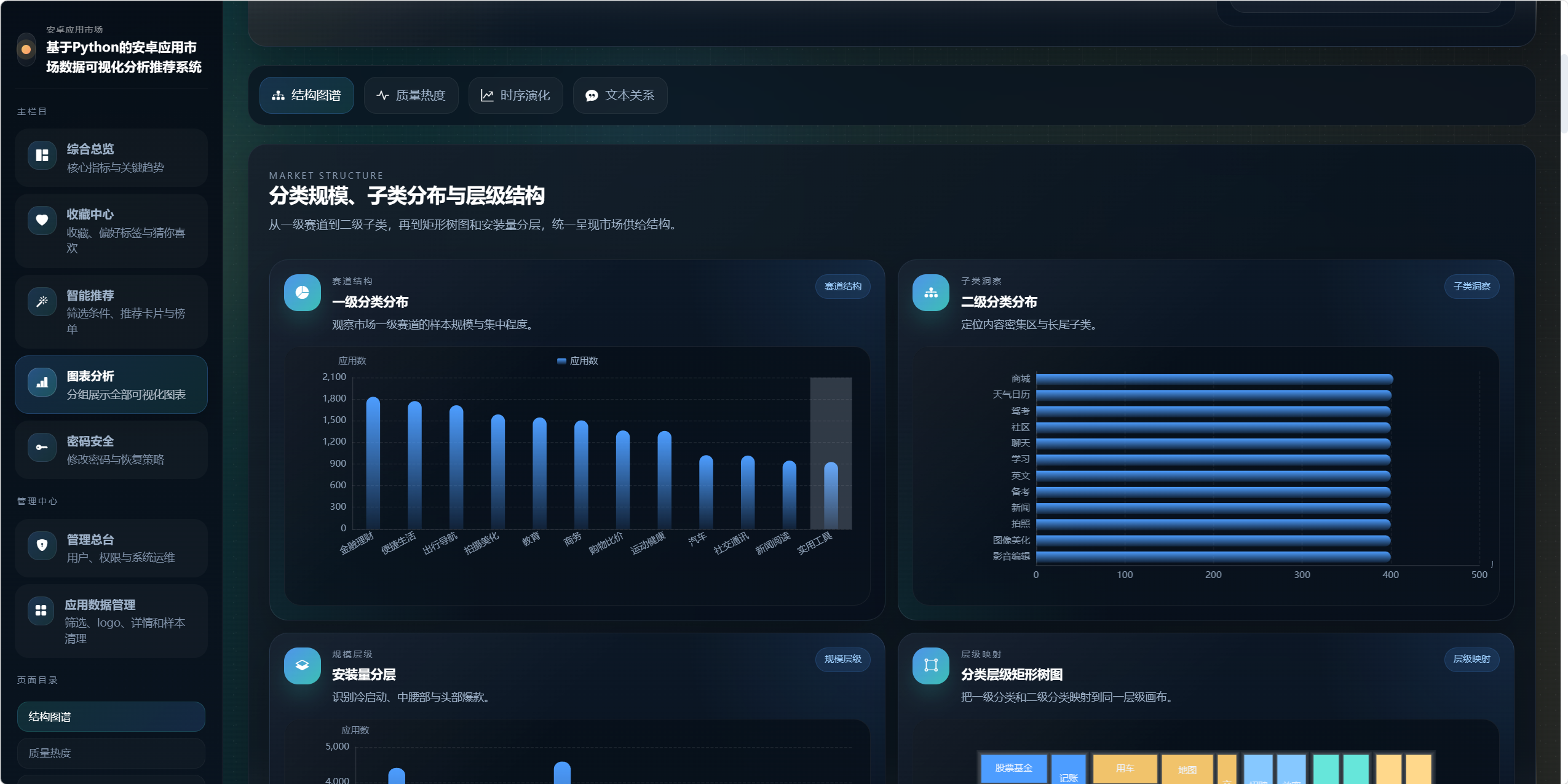Click the layers icon beside 安装量分层

point(302,665)
